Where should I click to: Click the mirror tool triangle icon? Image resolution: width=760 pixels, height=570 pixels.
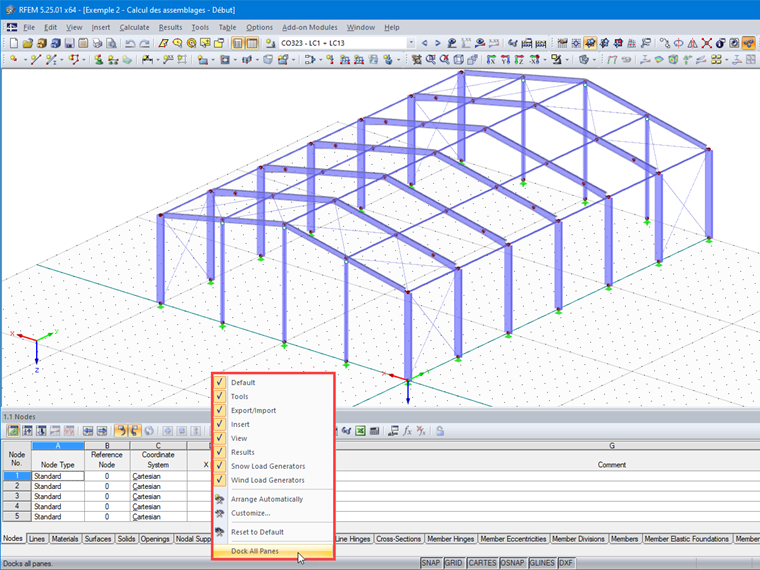pos(693,43)
